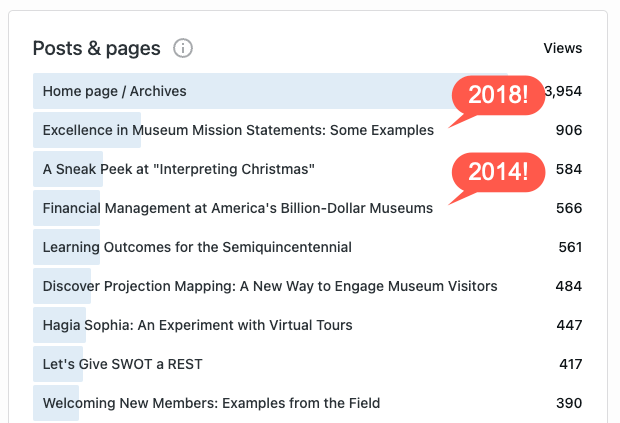Click the info icon beside Posts & pages

[x=182, y=48]
